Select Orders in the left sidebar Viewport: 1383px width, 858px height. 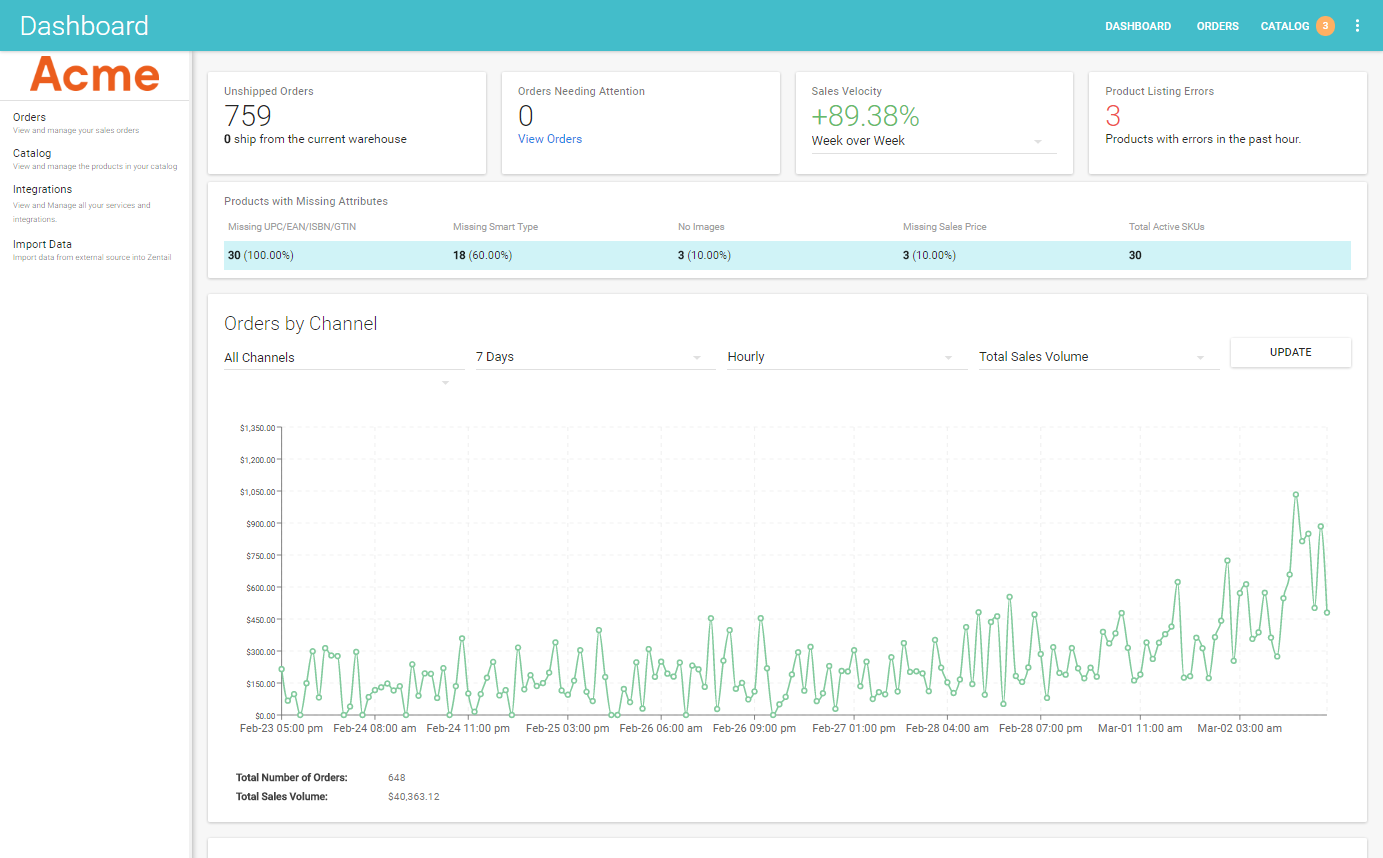click(29, 117)
